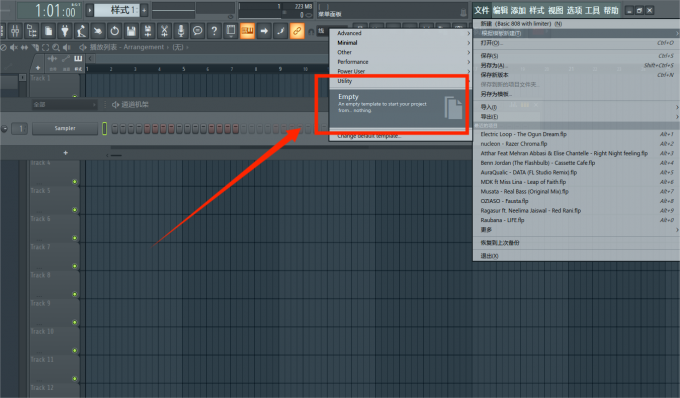Open recent file nucleon - Razer Chroma.flp
Viewport: 680px width, 398px height.
coord(576,144)
